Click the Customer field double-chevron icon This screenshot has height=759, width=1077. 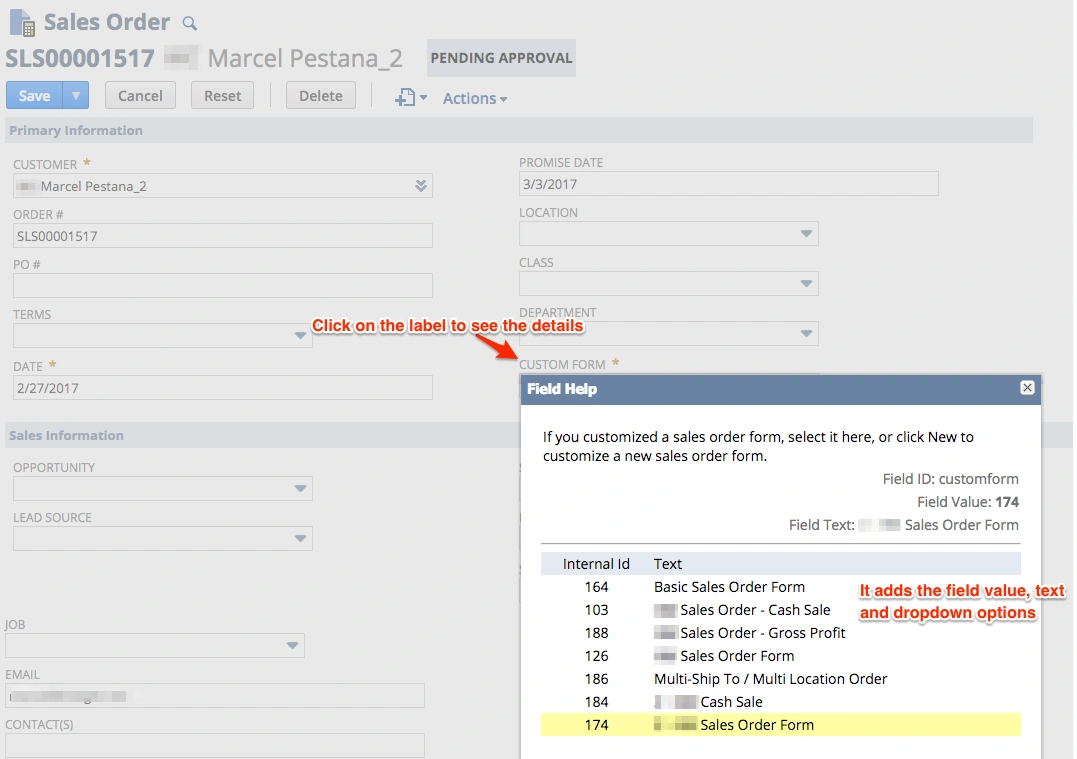pyautogui.click(x=421, y=186)
